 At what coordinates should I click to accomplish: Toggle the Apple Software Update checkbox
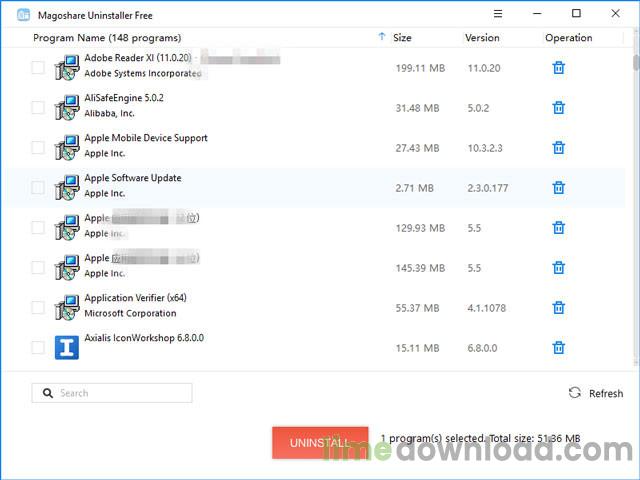[38, 188]
